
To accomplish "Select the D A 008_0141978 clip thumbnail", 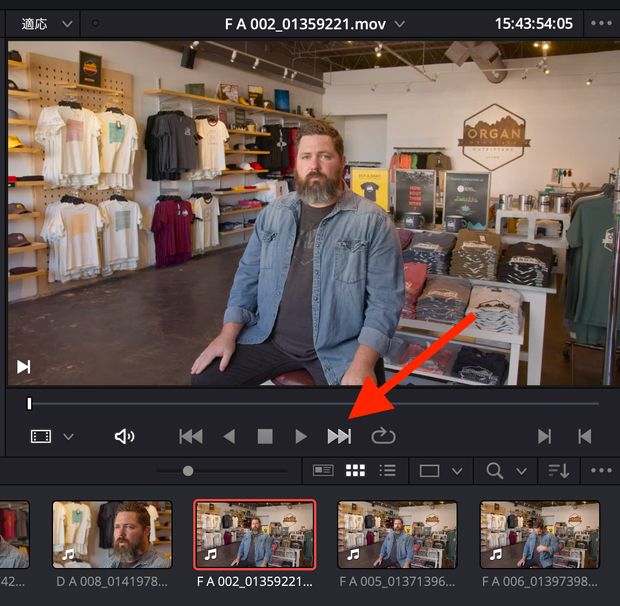I will 112,534.
